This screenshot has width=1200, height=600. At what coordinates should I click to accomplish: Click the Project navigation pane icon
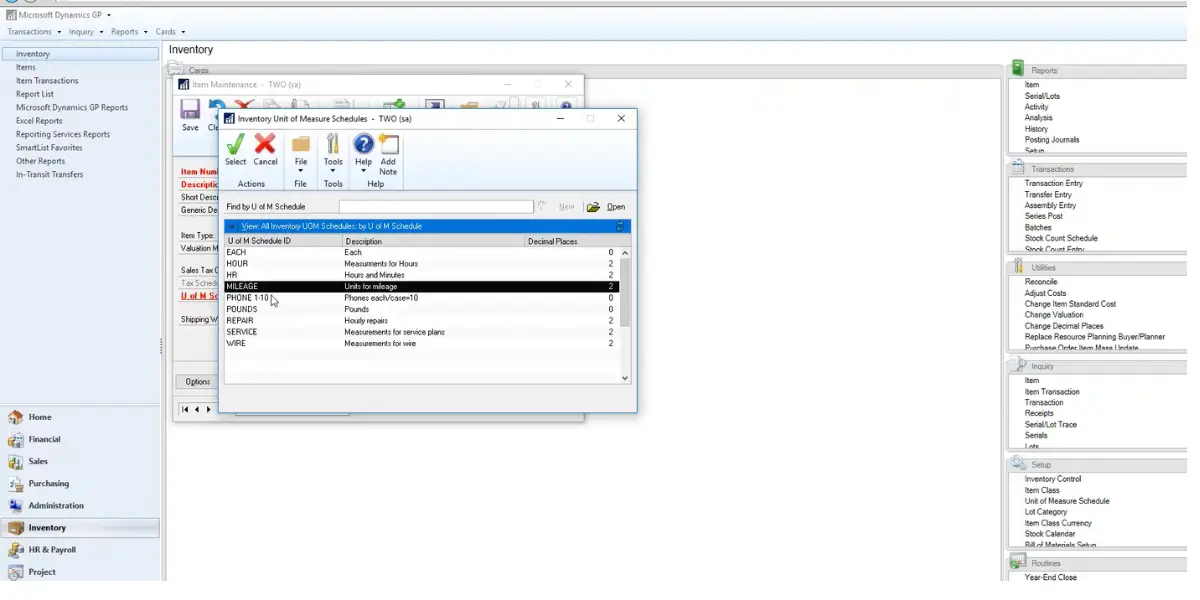click(15, 571)
